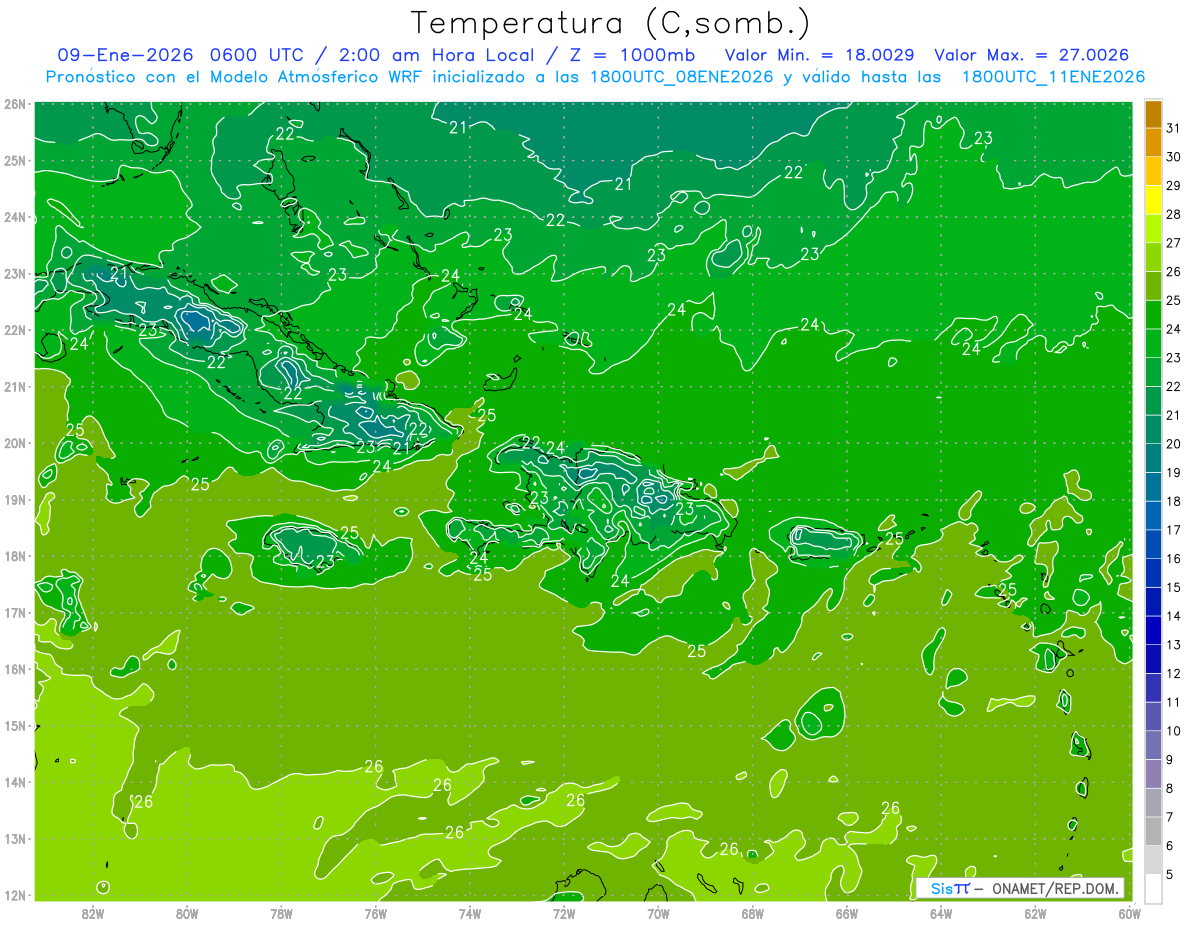
Task: Click the 74W longitude axis label
Action: point(469,913)
